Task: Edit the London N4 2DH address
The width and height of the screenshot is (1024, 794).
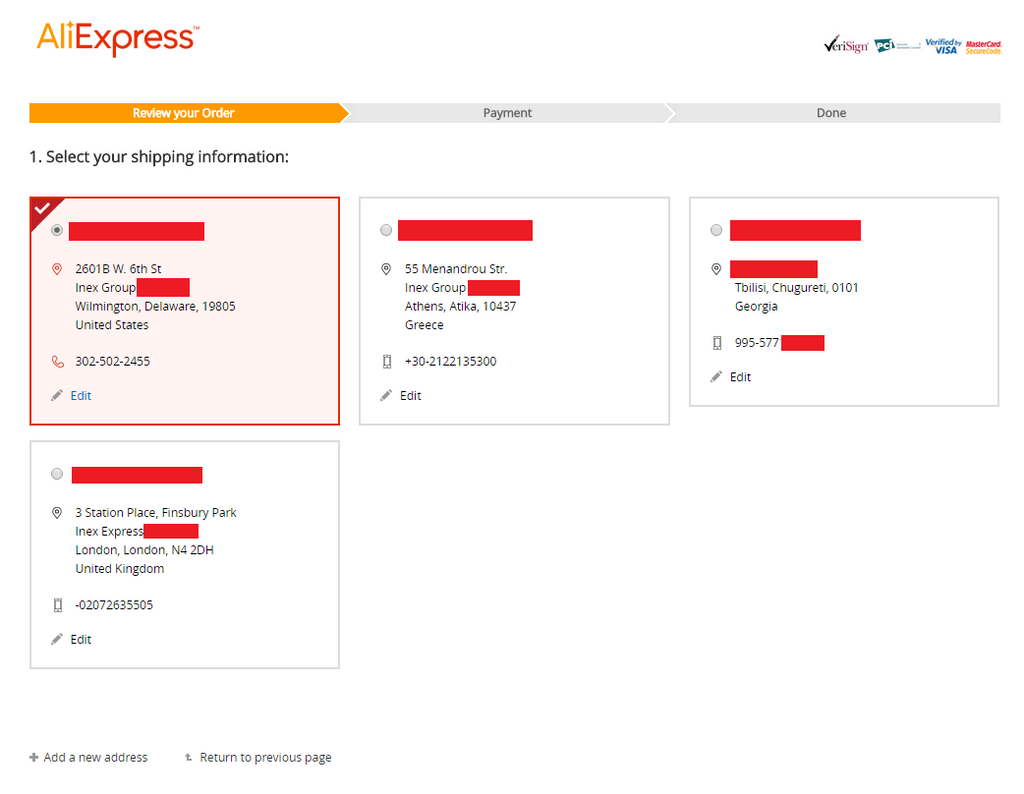Action: point(81,640)
